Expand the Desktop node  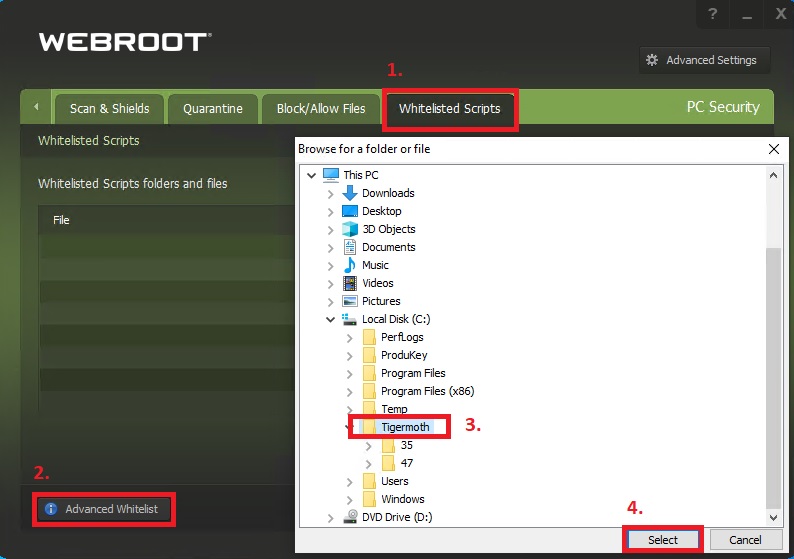pos(331,212)
